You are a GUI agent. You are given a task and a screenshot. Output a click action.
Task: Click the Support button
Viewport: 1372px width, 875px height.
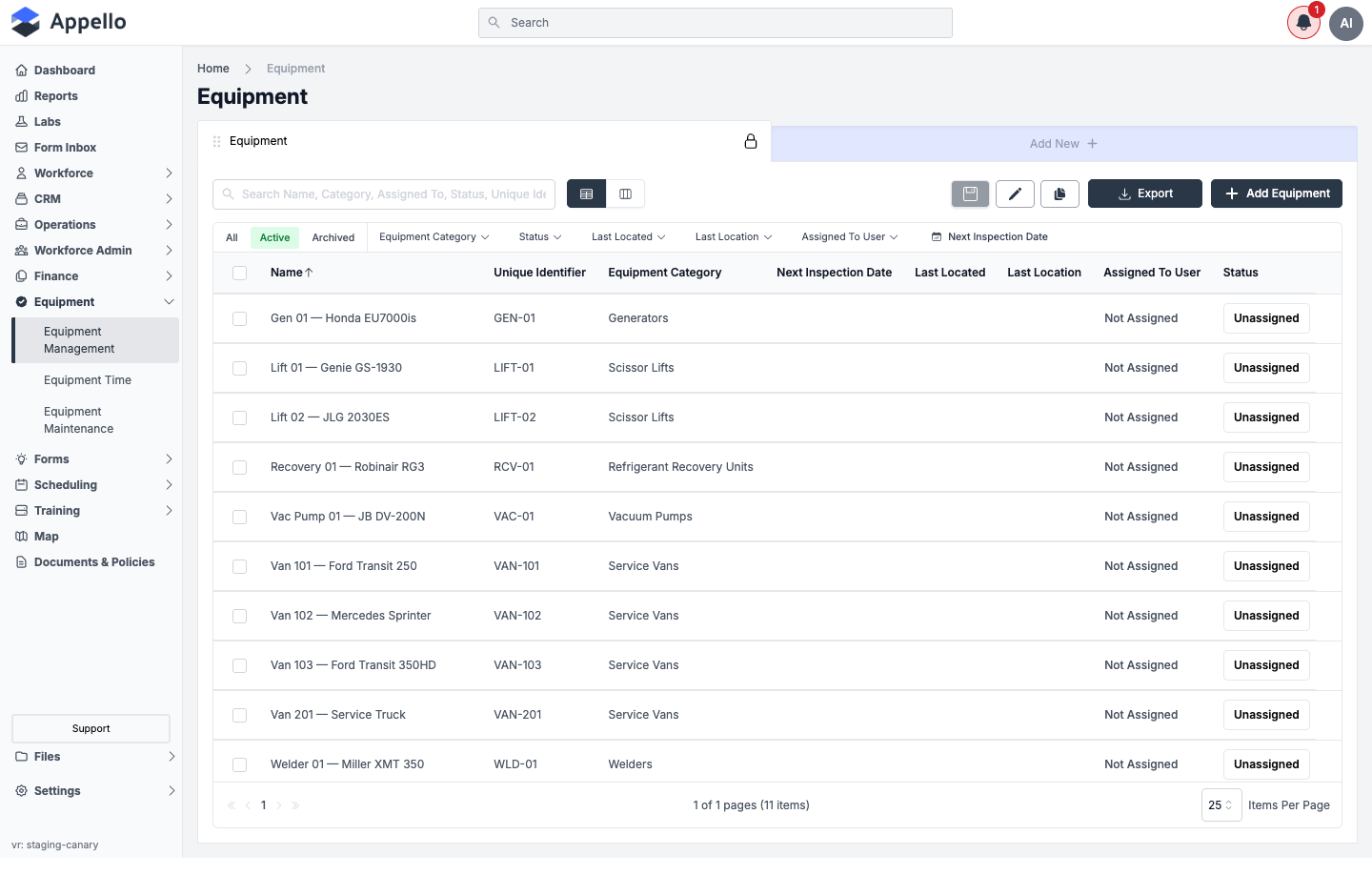coord(91,729)
